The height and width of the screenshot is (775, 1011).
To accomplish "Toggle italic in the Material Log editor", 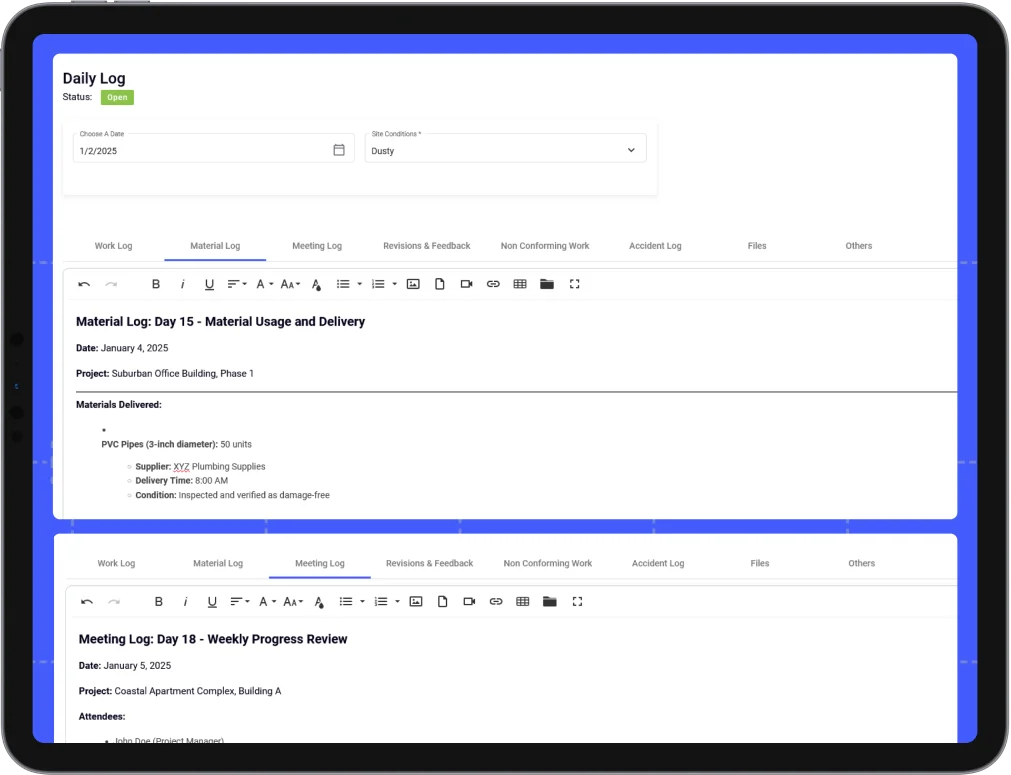I will tap(182, 284).
